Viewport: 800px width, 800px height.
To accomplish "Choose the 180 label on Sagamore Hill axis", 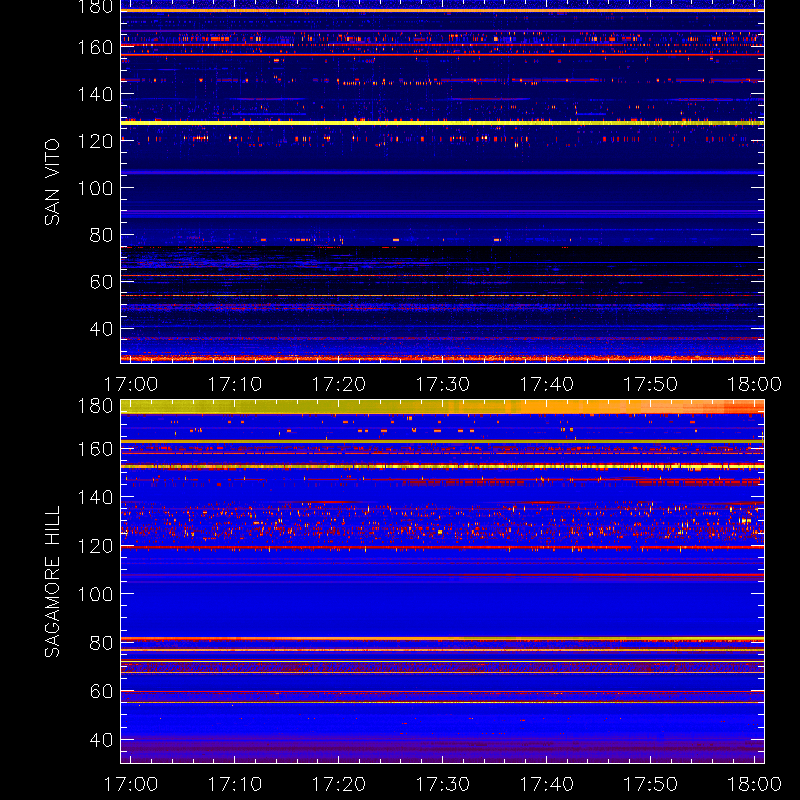I will coord(95,406).
